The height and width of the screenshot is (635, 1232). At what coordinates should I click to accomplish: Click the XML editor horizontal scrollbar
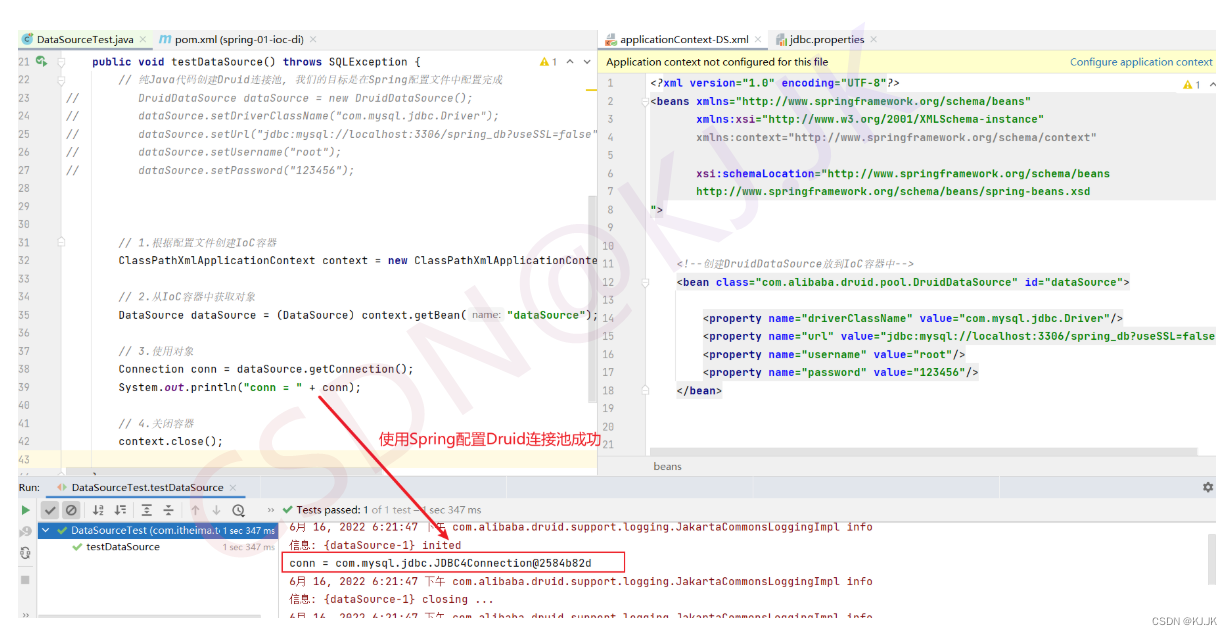(x=922, y=452)
